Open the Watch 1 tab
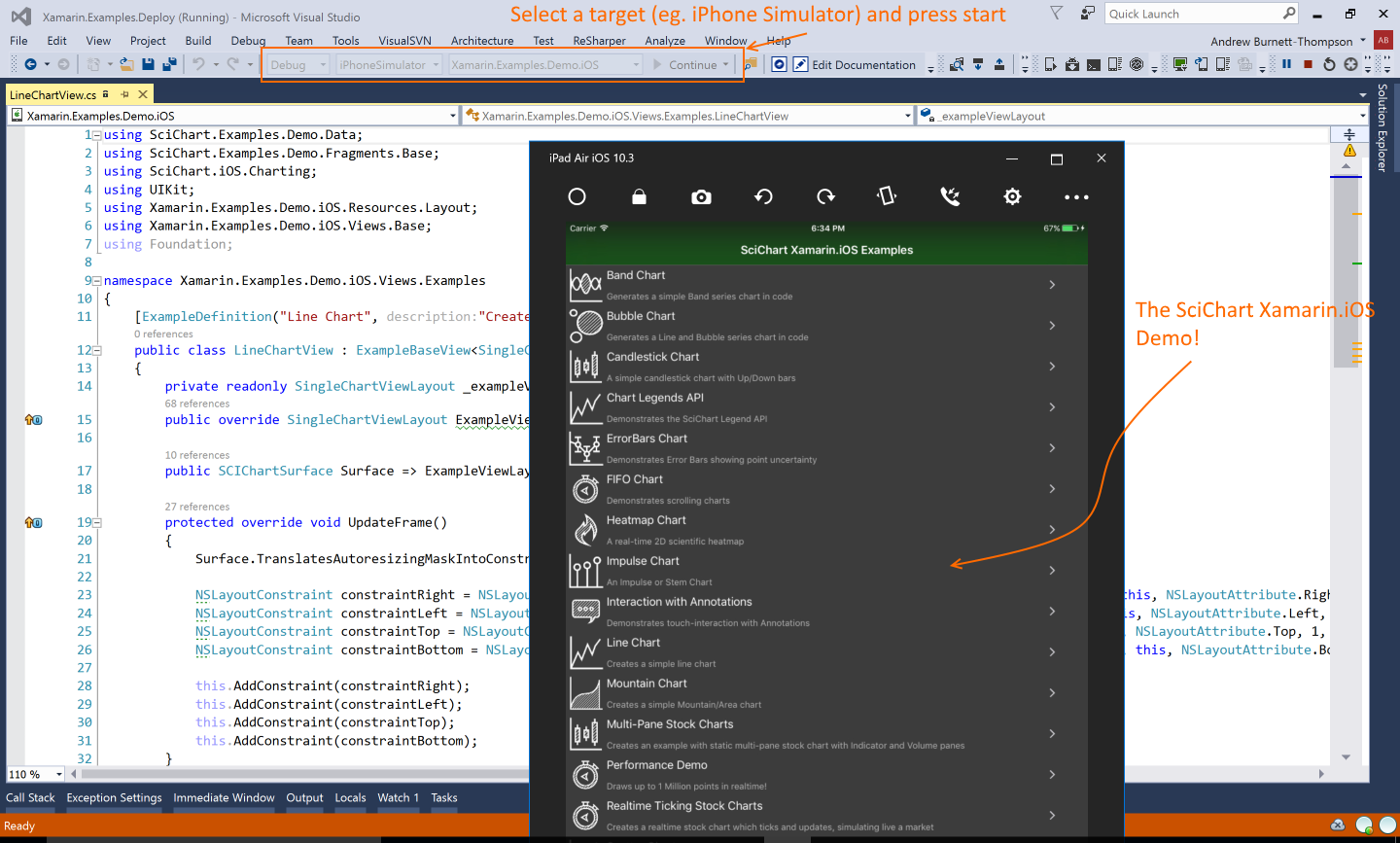 [398, 797]
